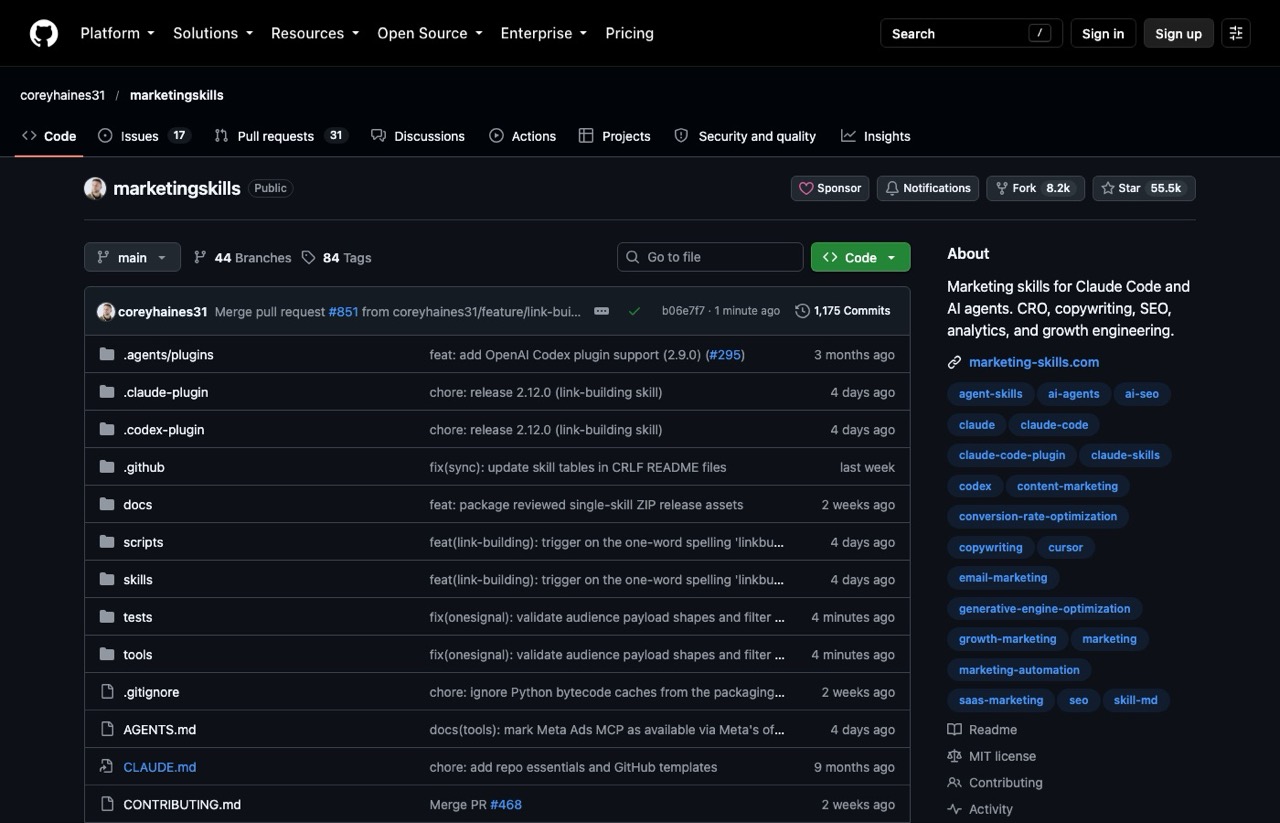Open the MIT license link
This screenshot has width=1280, height=823.
pos(991,756)
